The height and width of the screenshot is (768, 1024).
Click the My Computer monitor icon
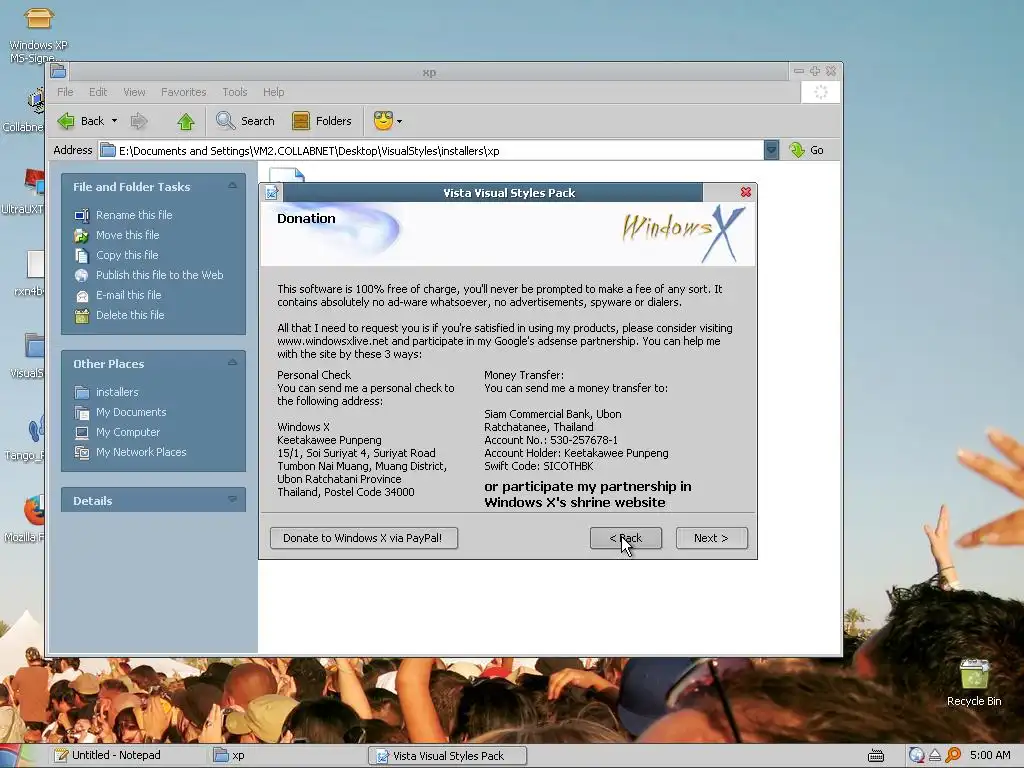(x=82, y=432)
